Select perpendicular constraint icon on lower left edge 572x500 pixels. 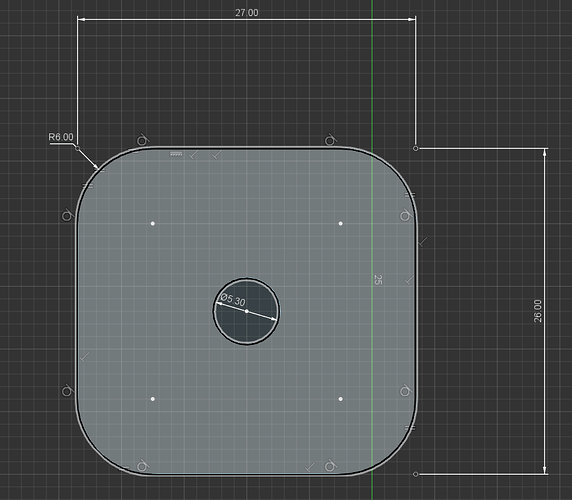[x=85, y=357]
